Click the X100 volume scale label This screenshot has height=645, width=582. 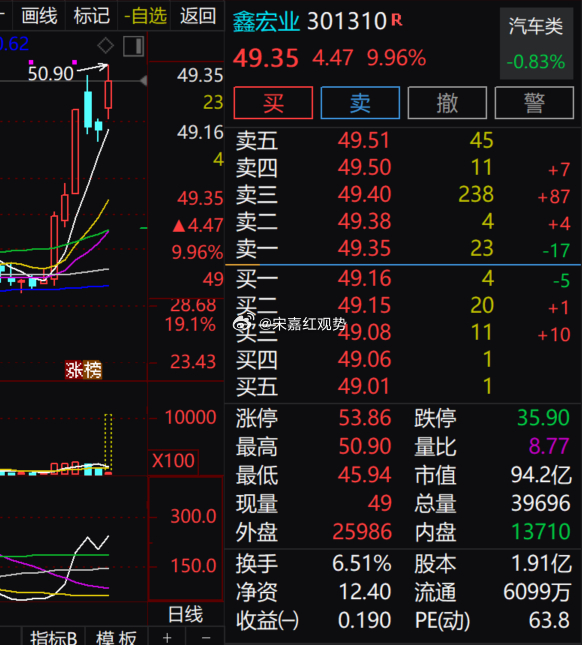[173, 461]
